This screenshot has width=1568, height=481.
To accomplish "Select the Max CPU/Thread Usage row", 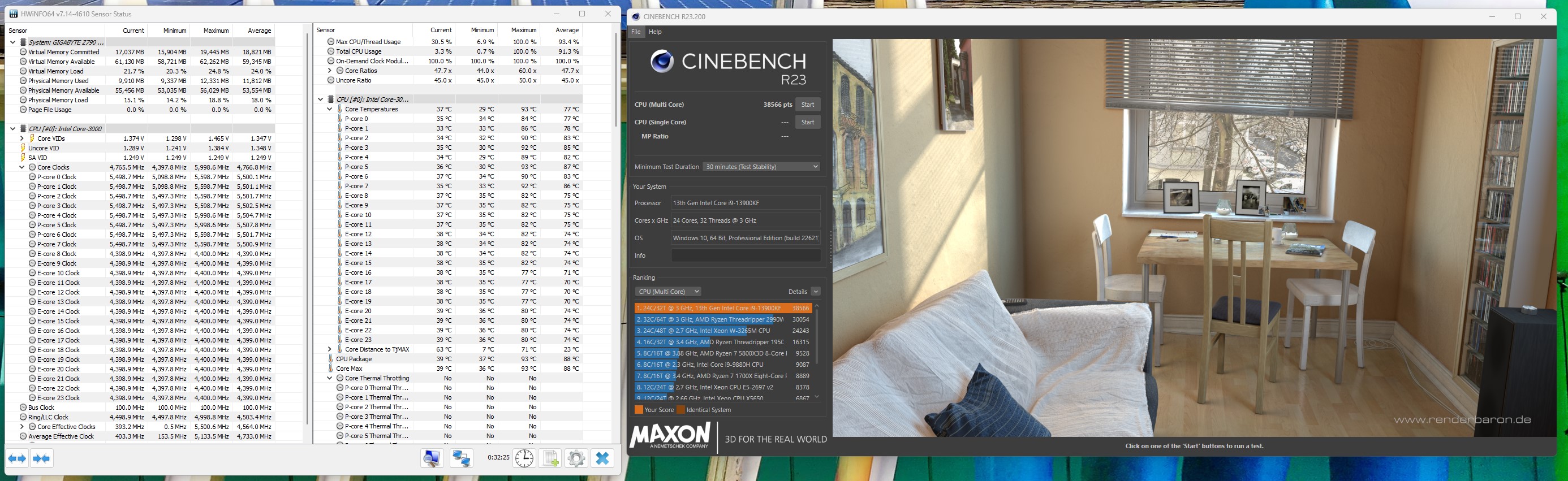I will pos(449,42).
